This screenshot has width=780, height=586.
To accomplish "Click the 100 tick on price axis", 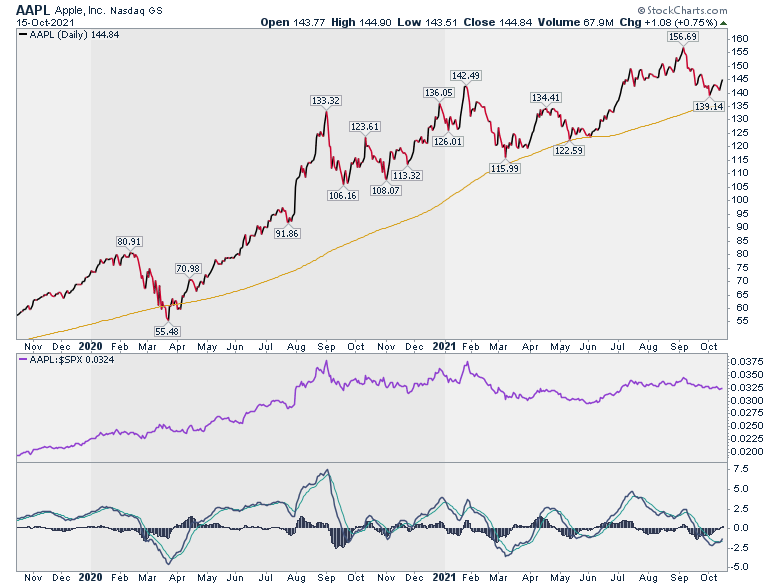I will 739,200.
